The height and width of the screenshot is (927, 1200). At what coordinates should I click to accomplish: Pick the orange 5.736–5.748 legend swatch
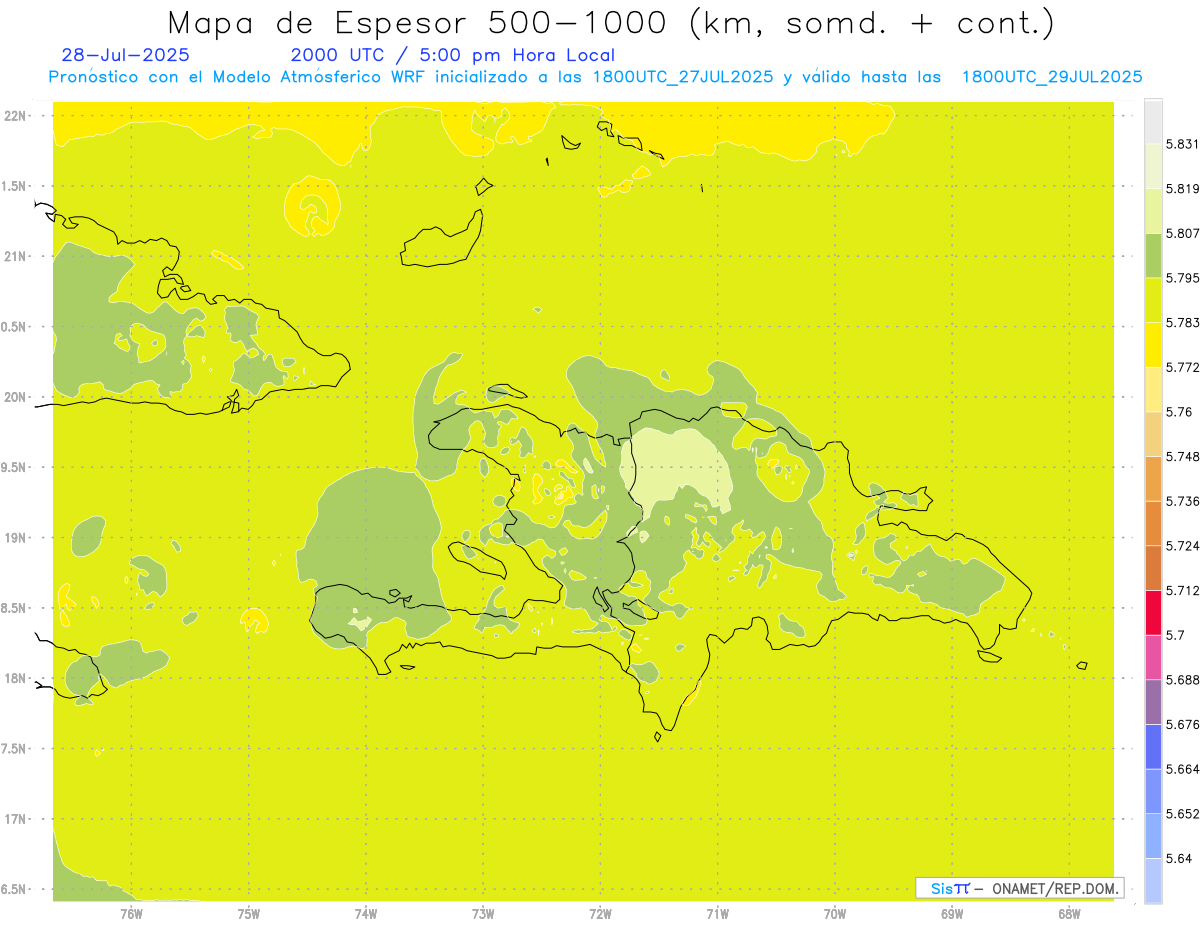[1153, 479]
